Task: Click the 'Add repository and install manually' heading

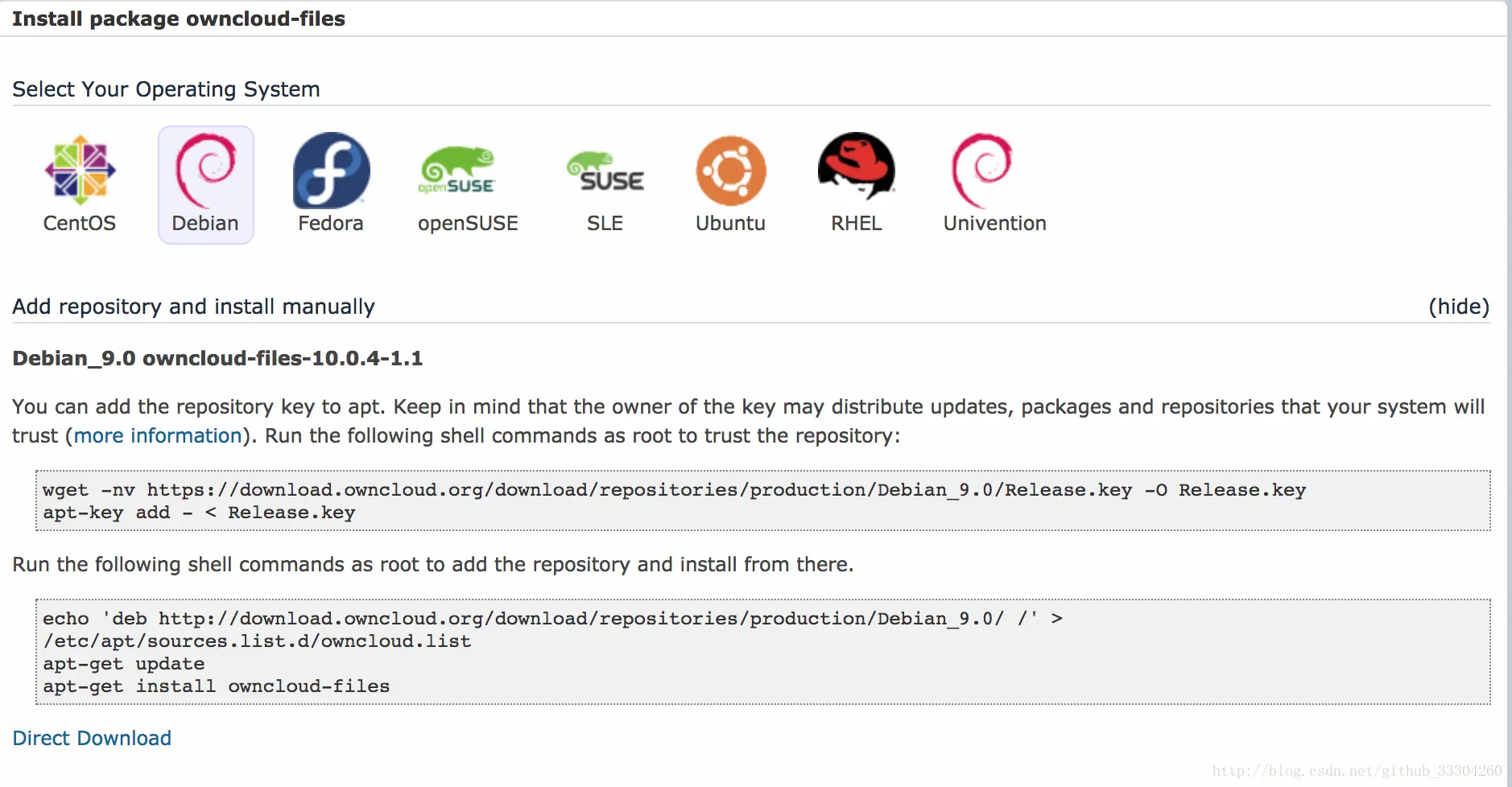Action: tap(193, 307)
